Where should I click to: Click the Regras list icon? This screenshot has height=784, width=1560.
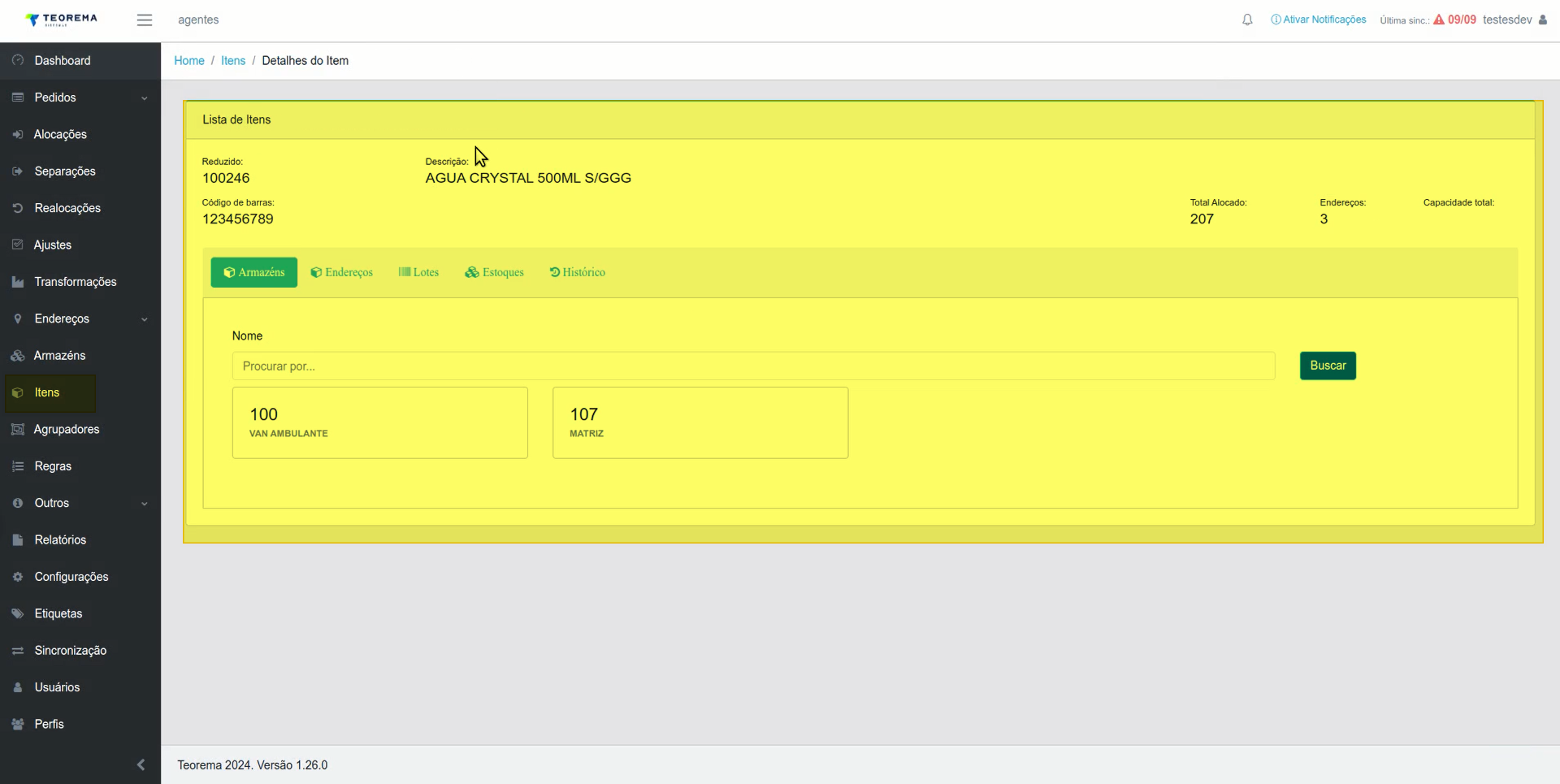18,466
